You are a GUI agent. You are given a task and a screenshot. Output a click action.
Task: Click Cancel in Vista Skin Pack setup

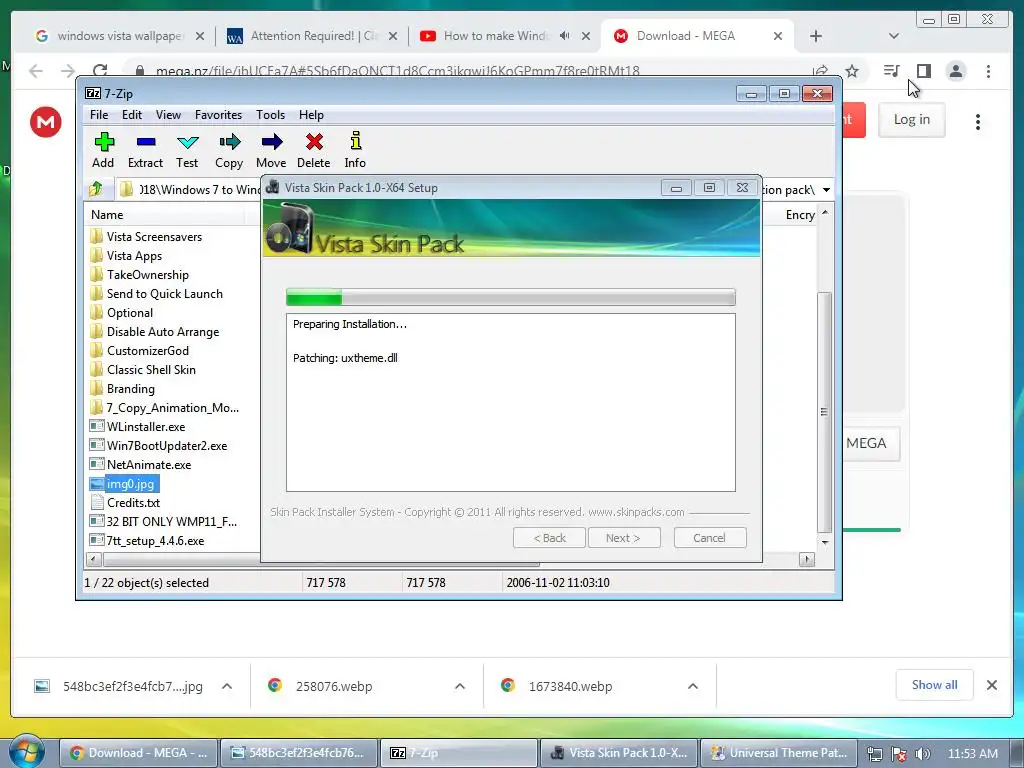(709, 538)
